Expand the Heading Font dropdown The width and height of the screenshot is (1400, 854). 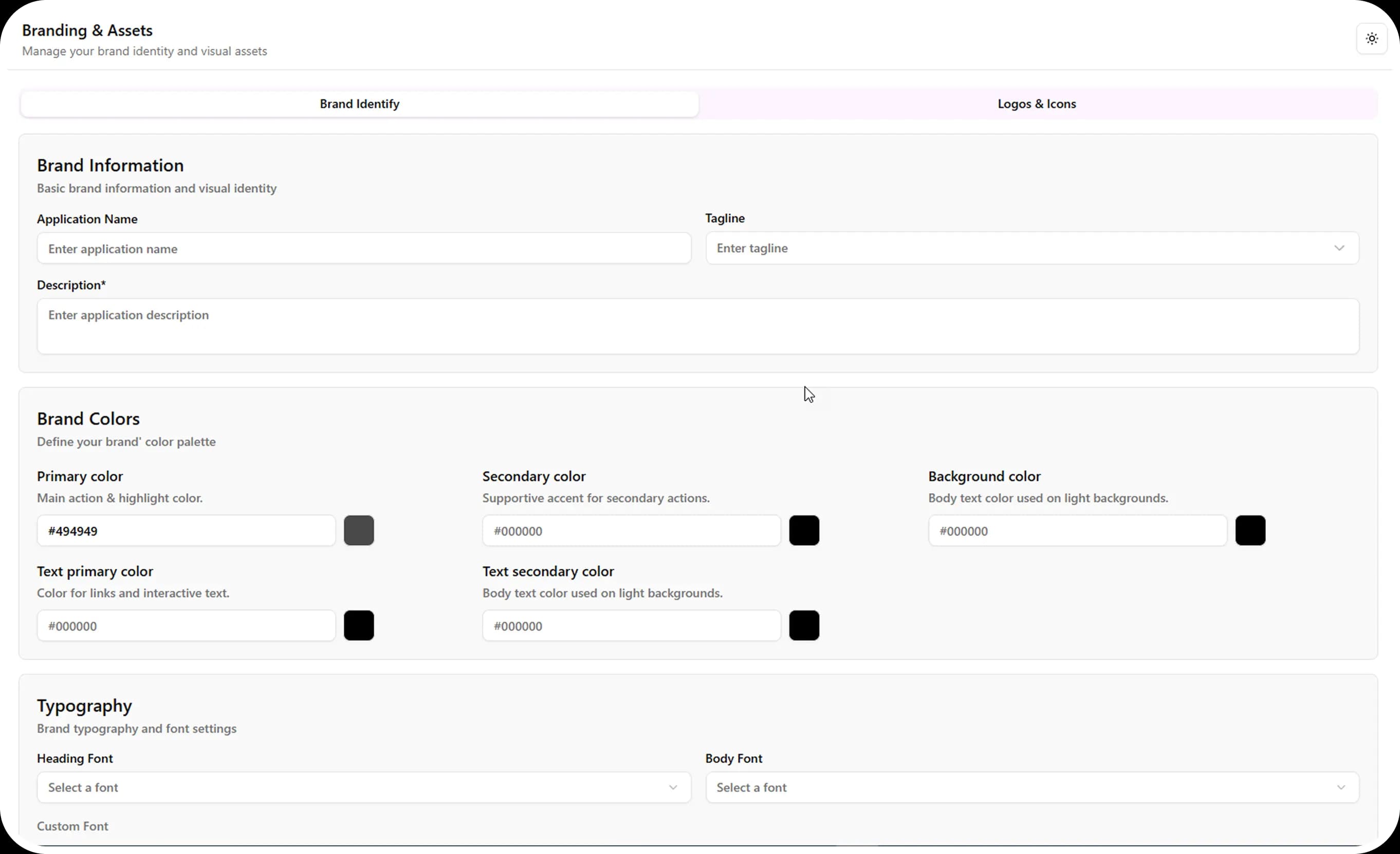364,787
